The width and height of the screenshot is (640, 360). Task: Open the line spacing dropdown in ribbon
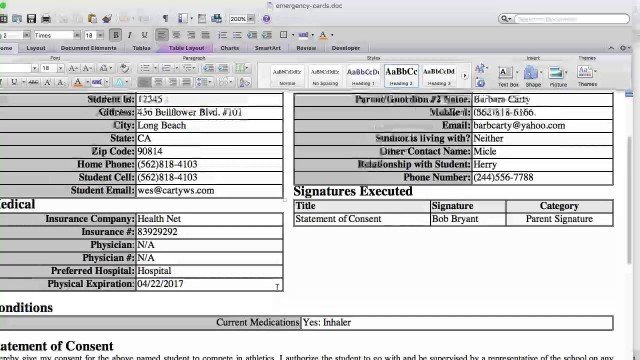(203, 82)
